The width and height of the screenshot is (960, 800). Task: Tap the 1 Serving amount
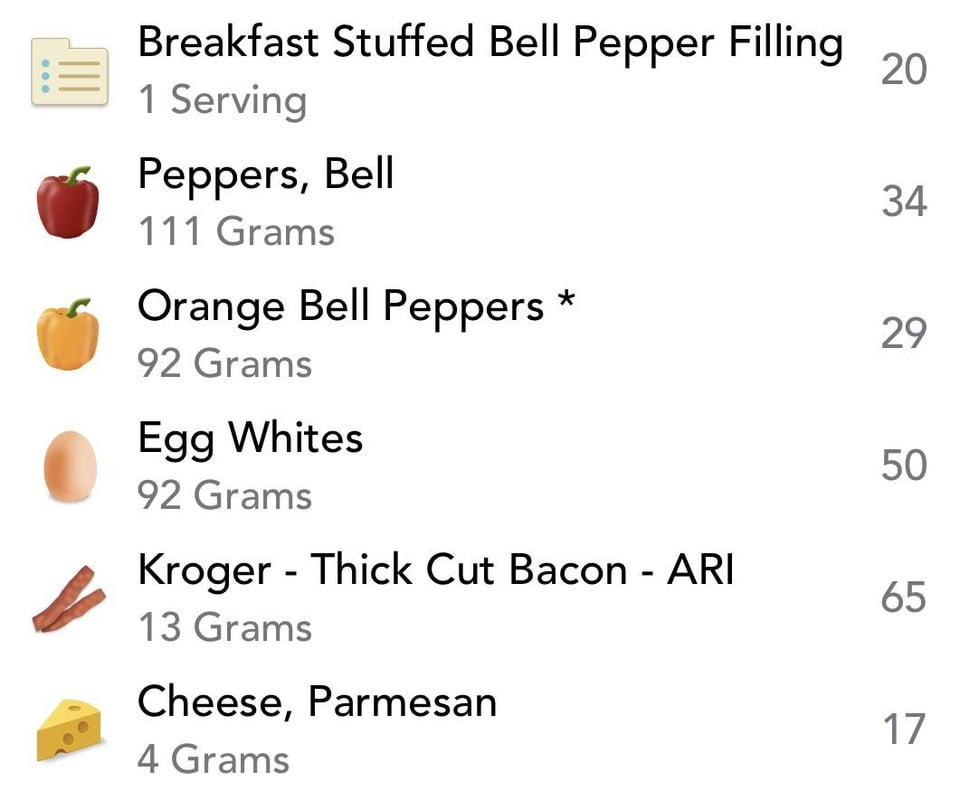[222, 101]
